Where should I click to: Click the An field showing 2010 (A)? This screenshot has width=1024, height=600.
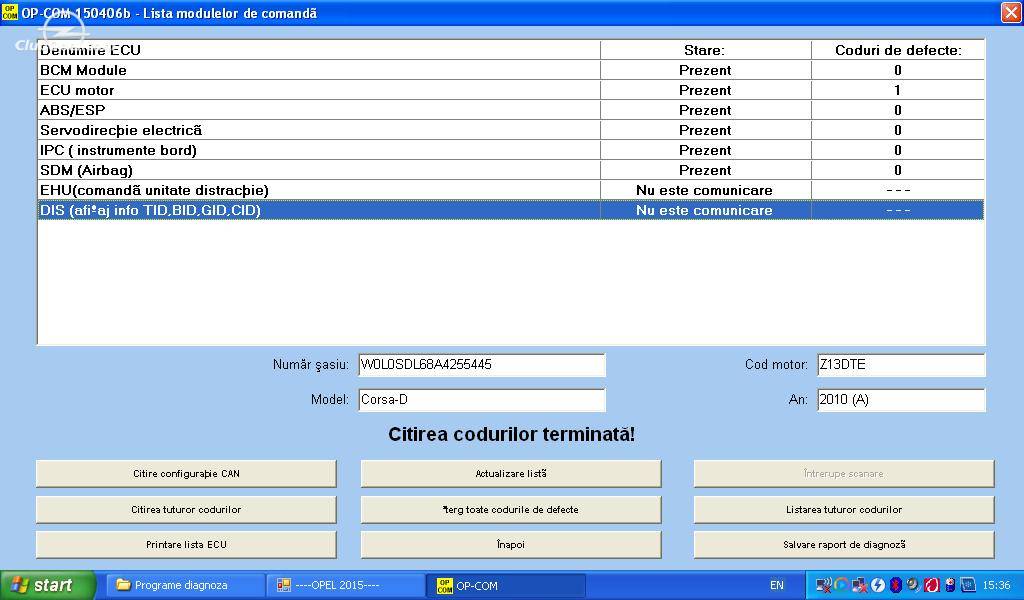(901, 400)
